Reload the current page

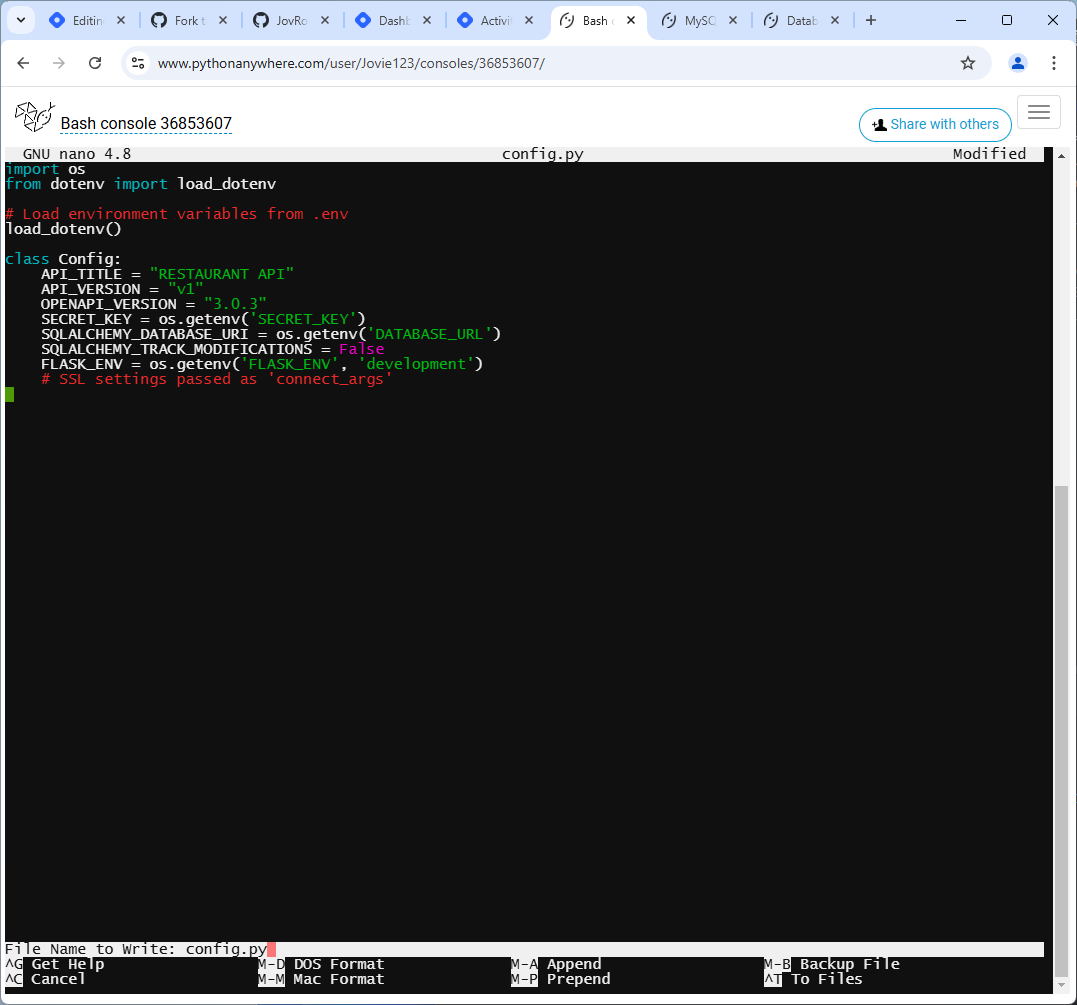coord(95,63)
